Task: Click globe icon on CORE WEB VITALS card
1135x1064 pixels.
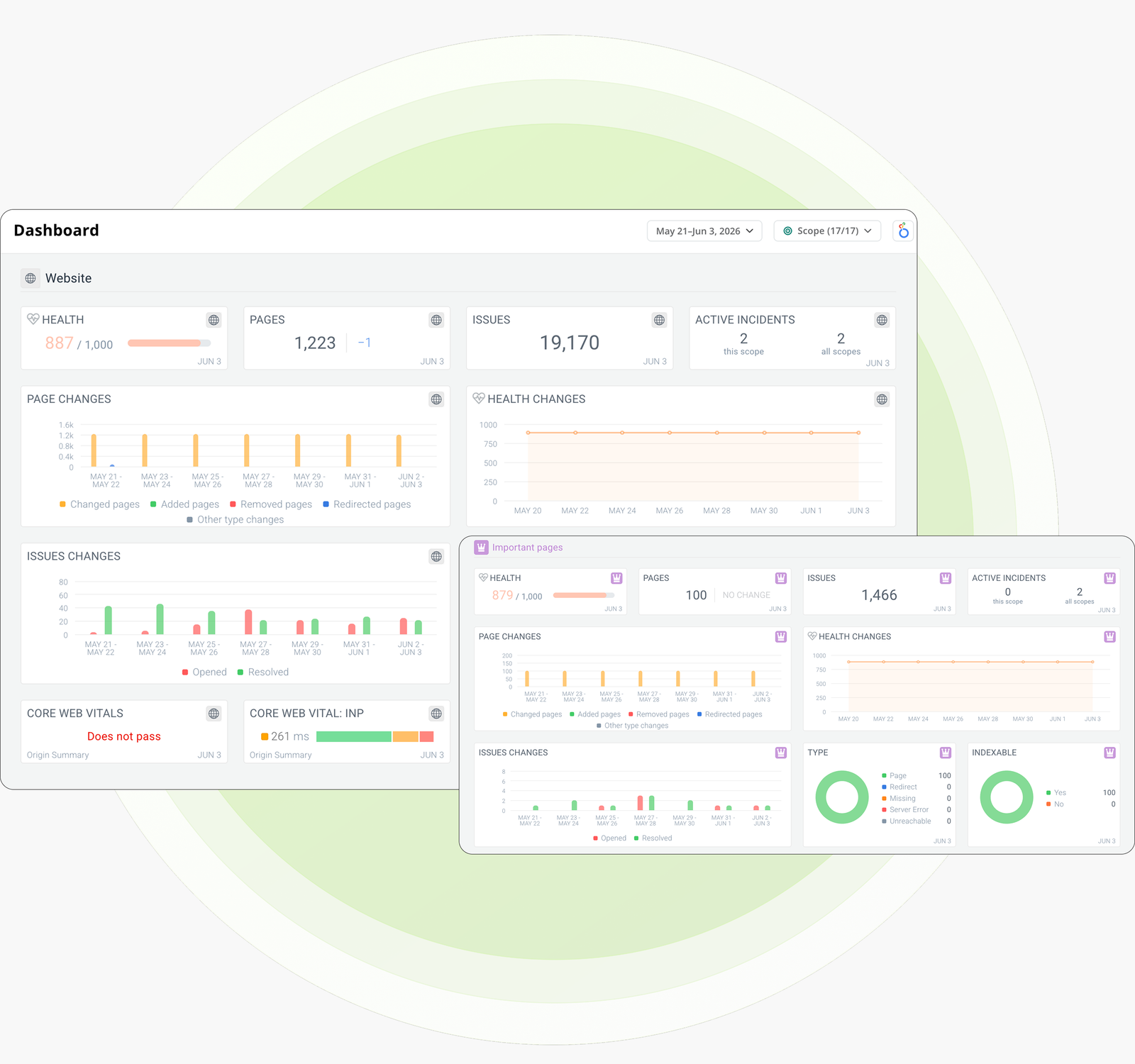Action: (214, 714)
